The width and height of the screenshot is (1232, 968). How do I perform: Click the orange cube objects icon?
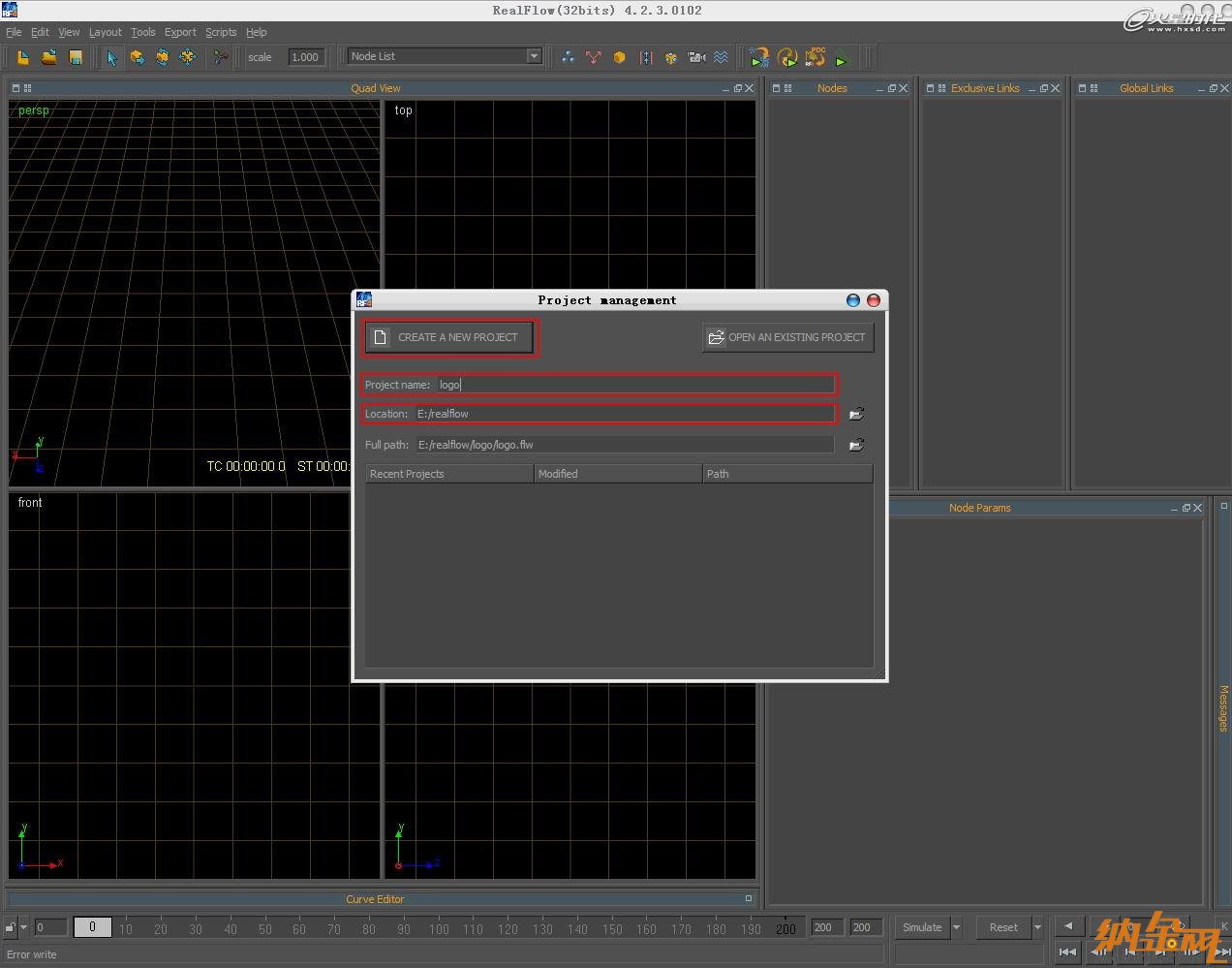click(x=620, y=57)
